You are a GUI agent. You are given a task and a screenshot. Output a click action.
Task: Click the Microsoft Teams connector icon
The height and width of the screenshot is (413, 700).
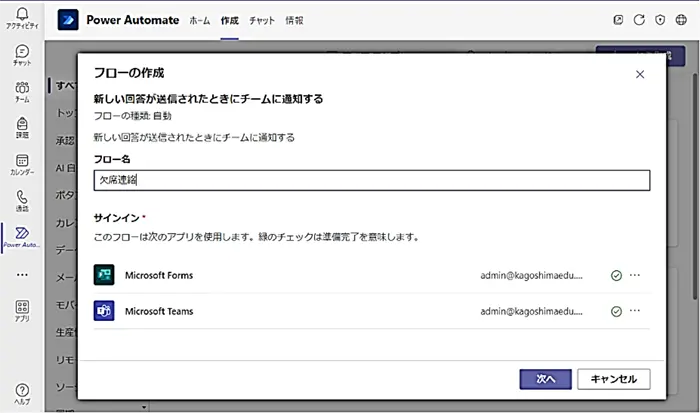(104, 311)
